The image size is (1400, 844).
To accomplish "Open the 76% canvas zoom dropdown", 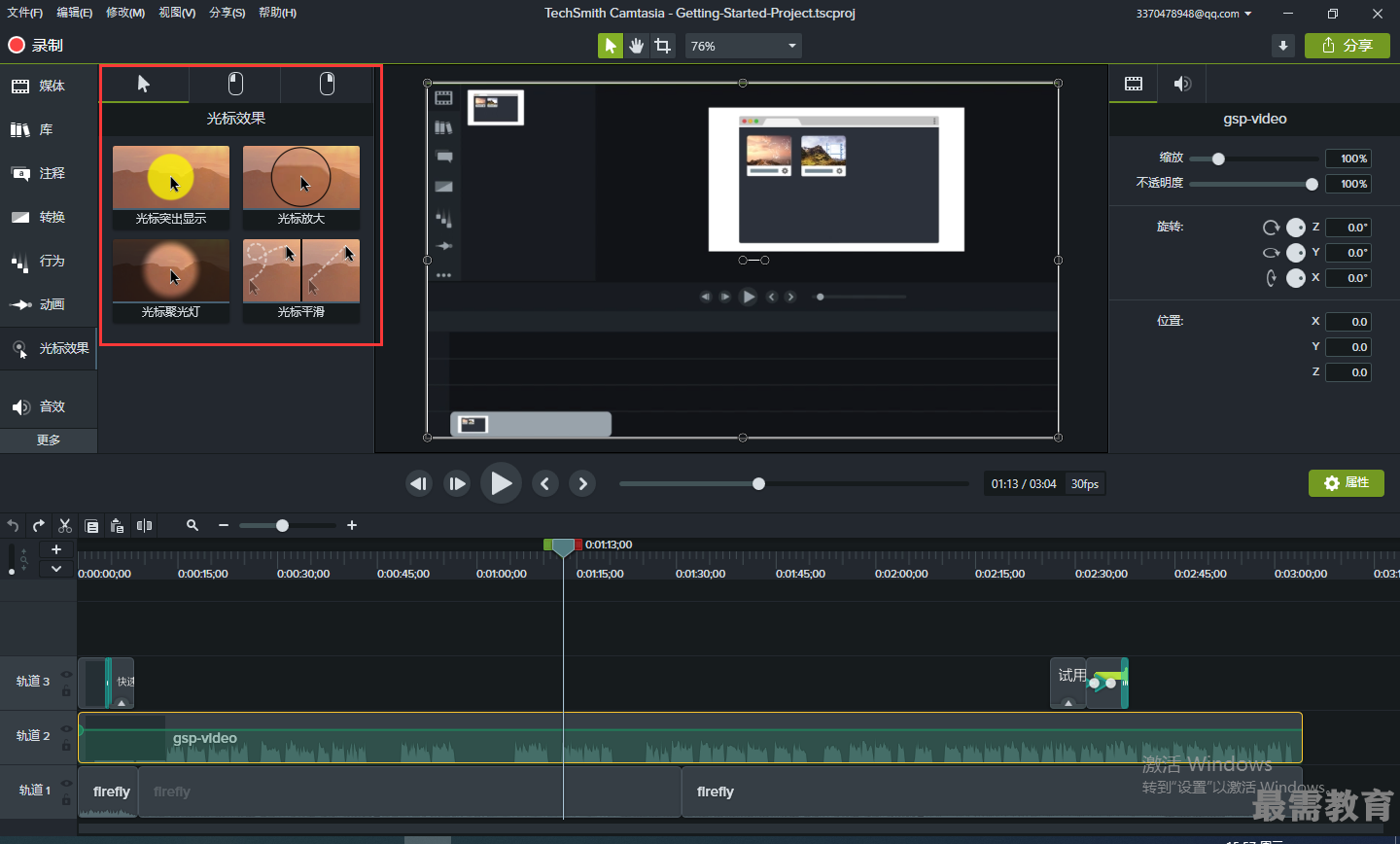I will tap(744, 46).
